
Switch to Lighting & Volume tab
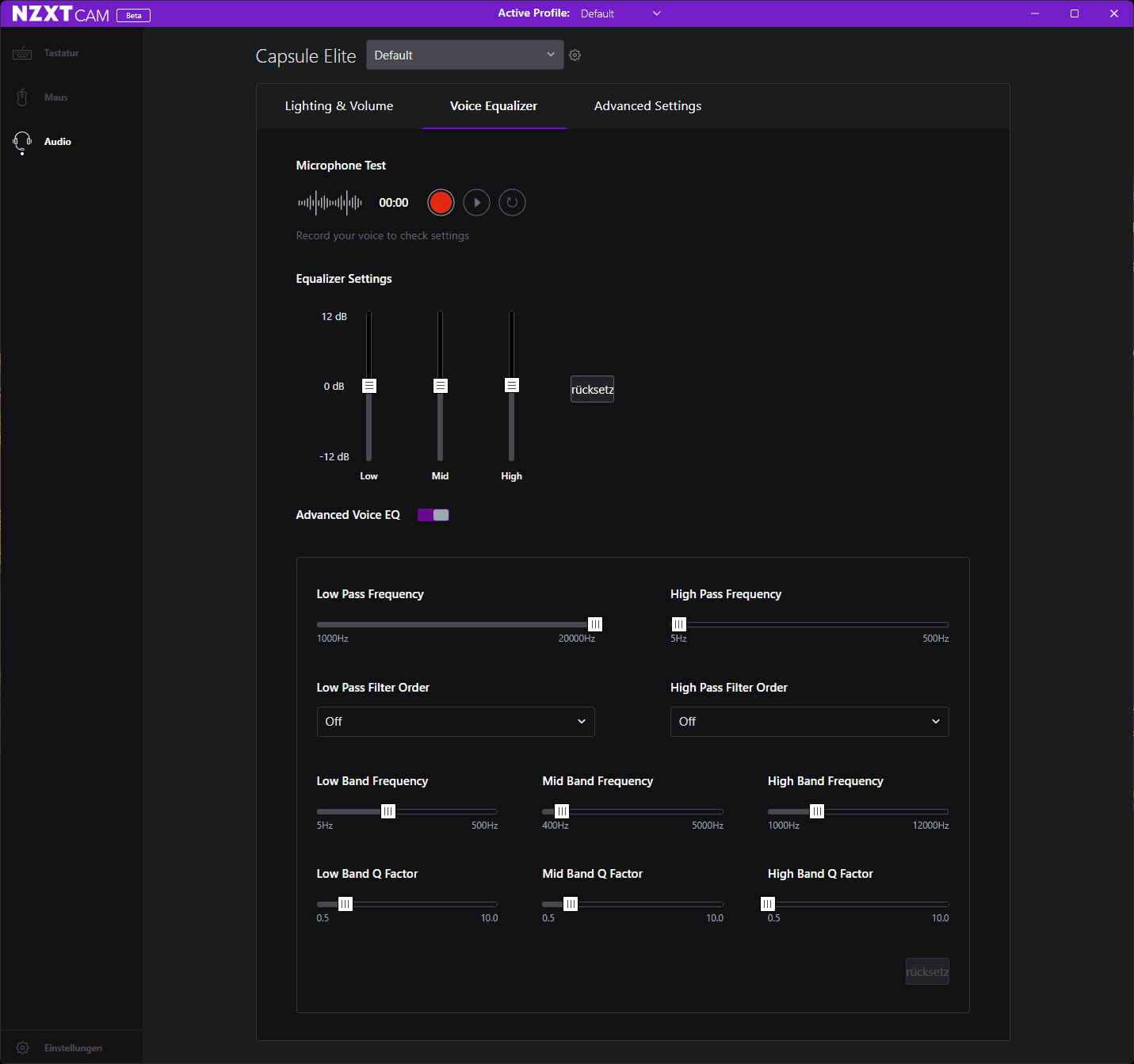click(339, 106)
